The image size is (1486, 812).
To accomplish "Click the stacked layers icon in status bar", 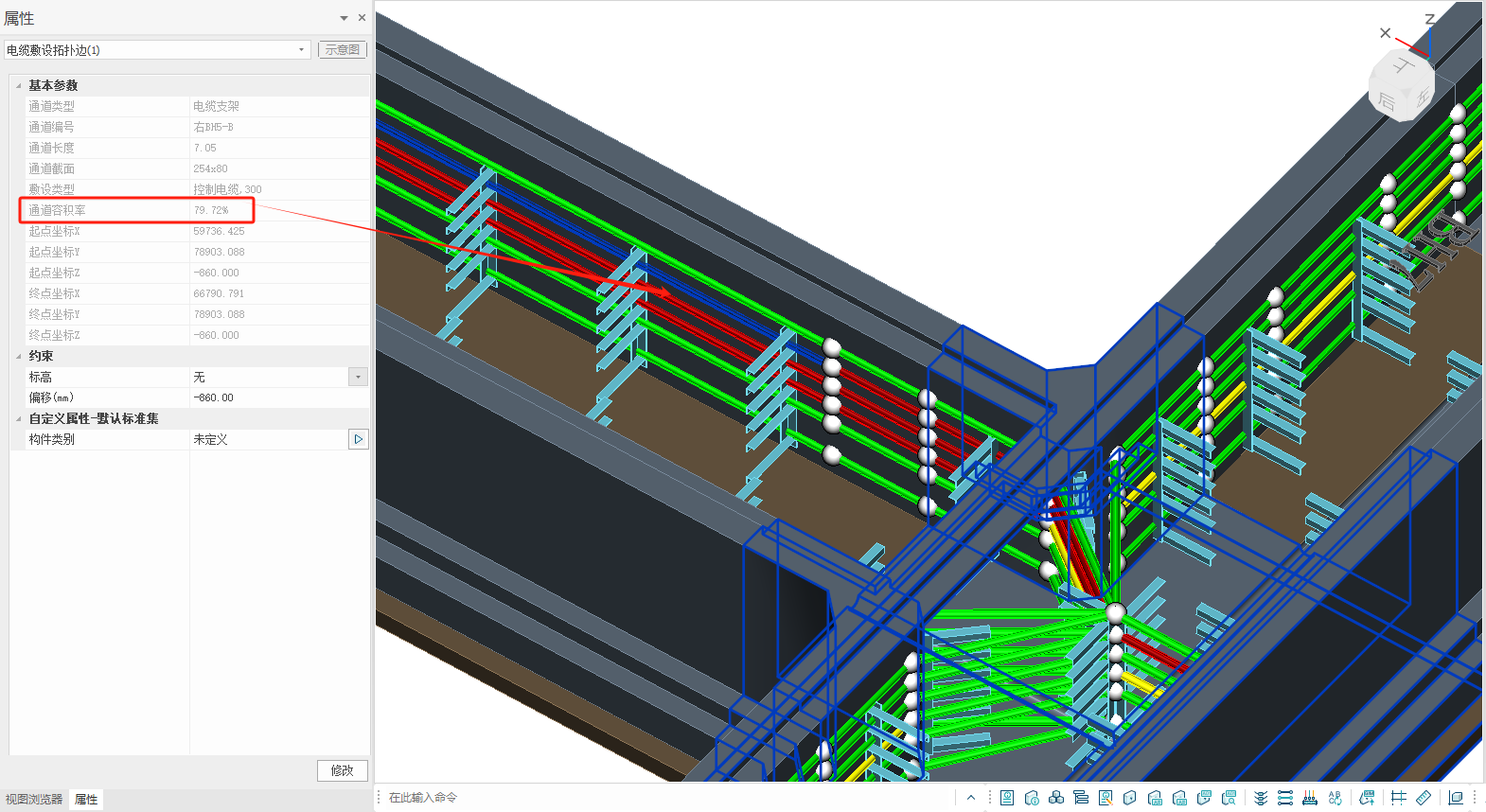I will (1261, 798).
